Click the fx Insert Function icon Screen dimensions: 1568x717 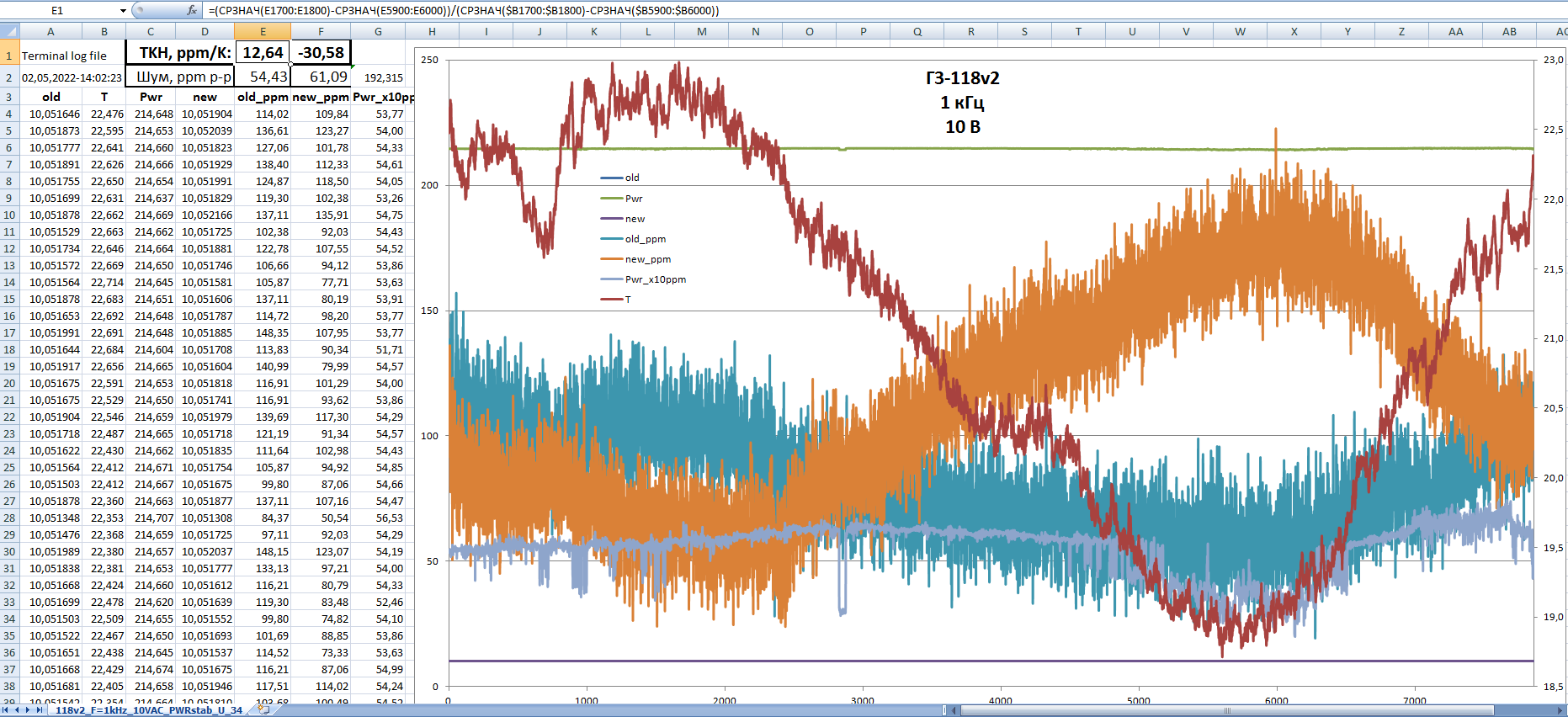coord(192,10)
